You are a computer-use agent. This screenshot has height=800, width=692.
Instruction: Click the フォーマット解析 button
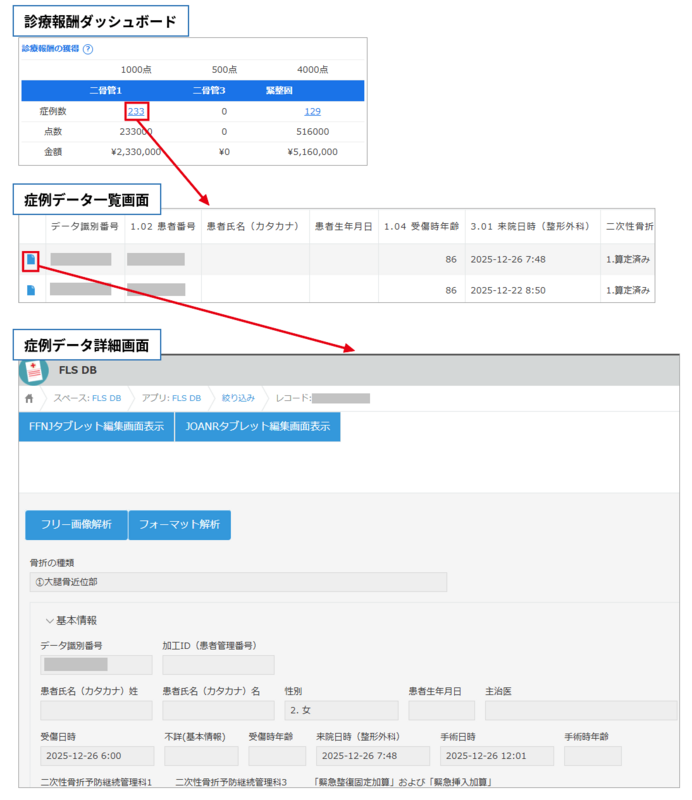click(180, 524)
